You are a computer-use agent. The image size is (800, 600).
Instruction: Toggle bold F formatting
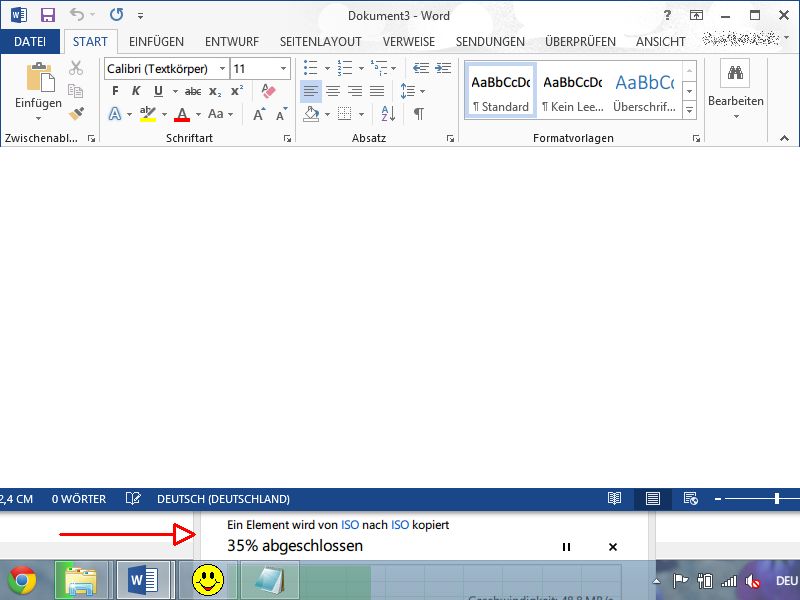point(115,91)
